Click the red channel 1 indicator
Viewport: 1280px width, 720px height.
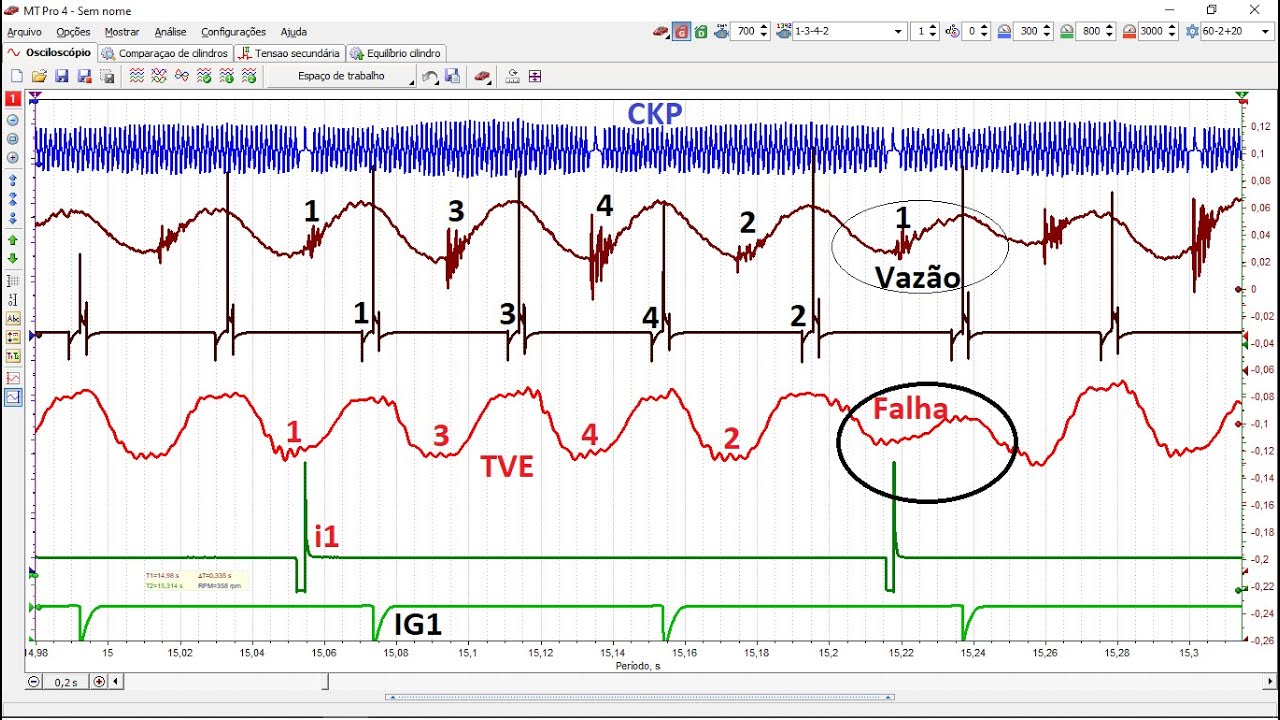(13, 99)
